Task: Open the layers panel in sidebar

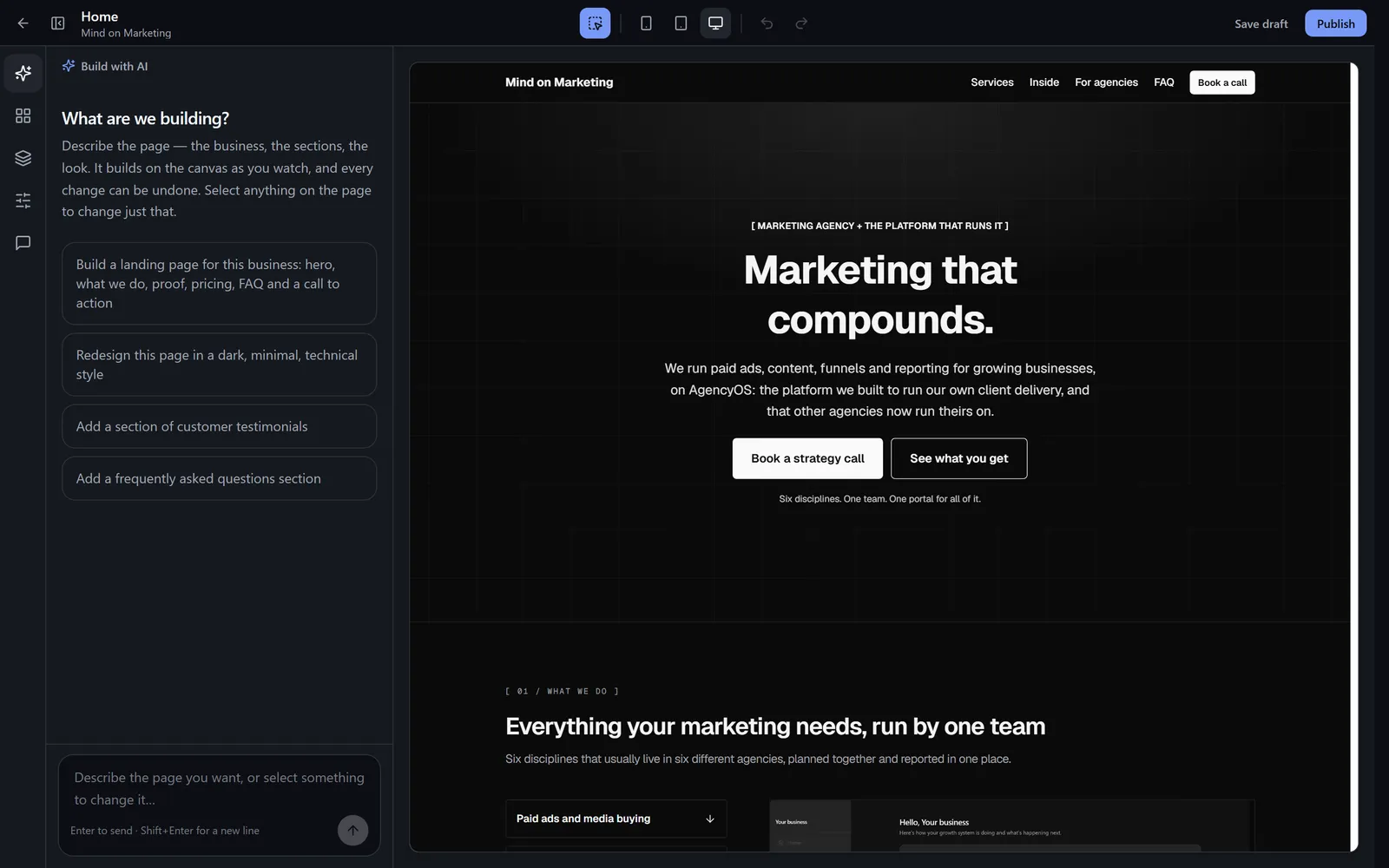Action: point(23,158)
